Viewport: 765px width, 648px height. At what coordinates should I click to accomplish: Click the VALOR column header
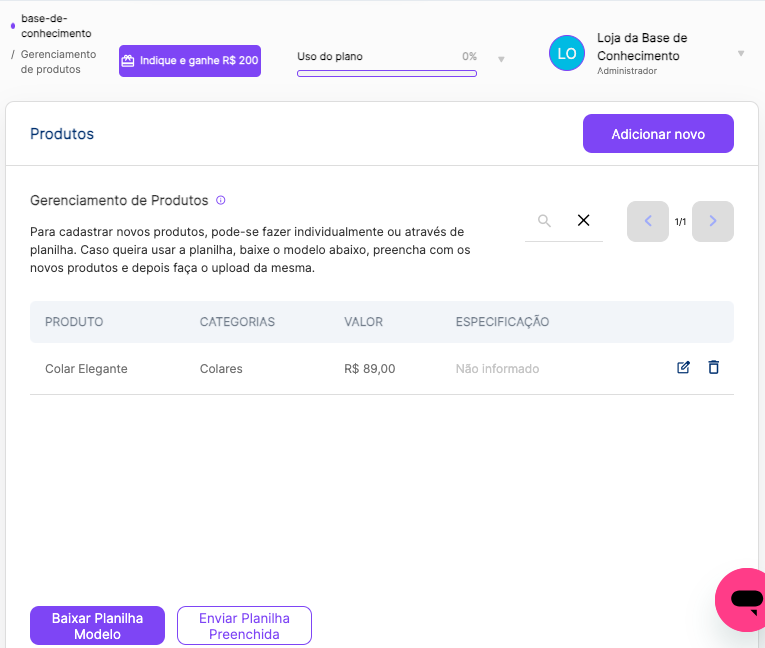click(363, 322)
